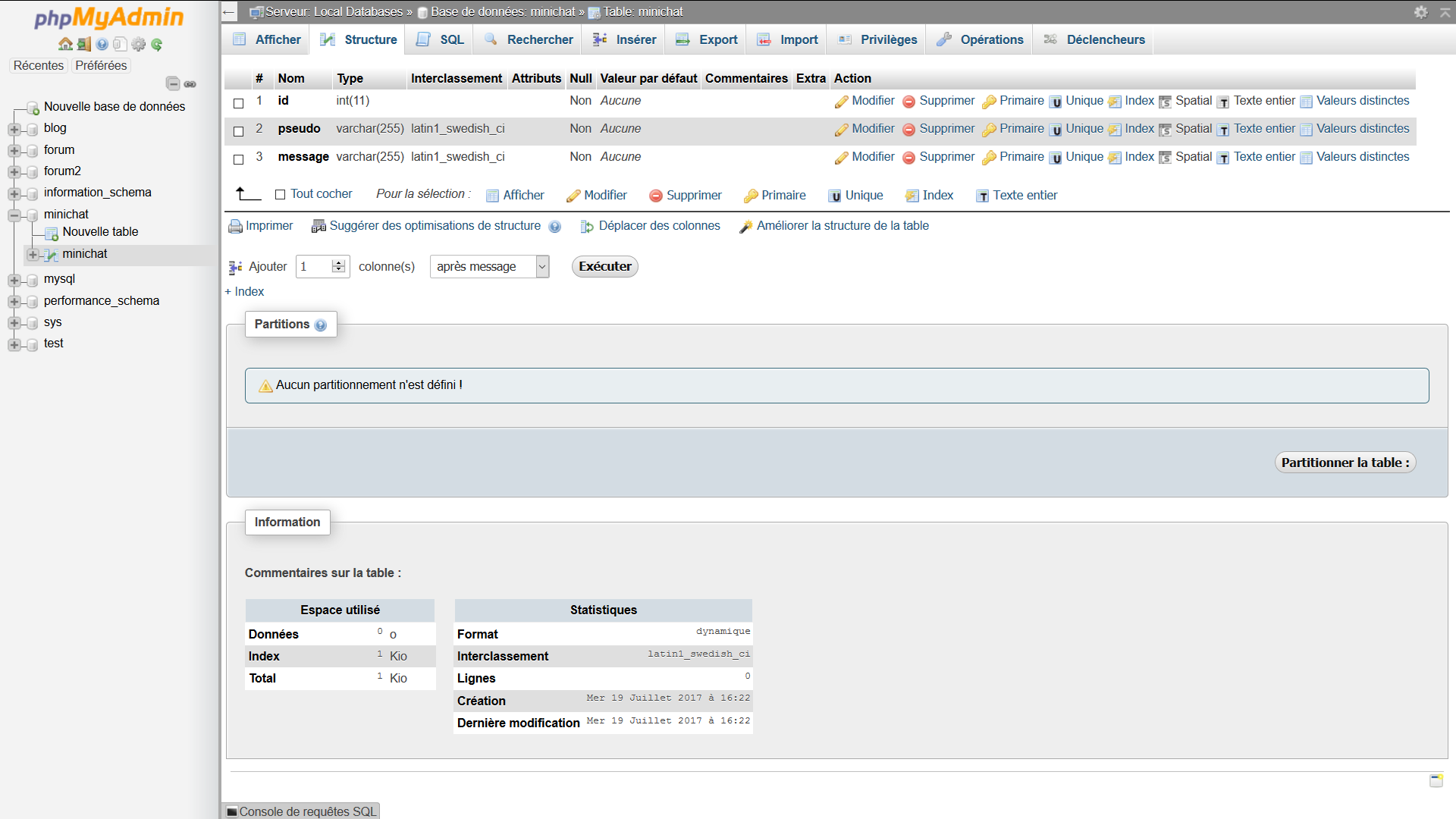The image size is (1456, 819).
Task: Enable the Tout cocher checkbox
Action: (x=280, y=195)
